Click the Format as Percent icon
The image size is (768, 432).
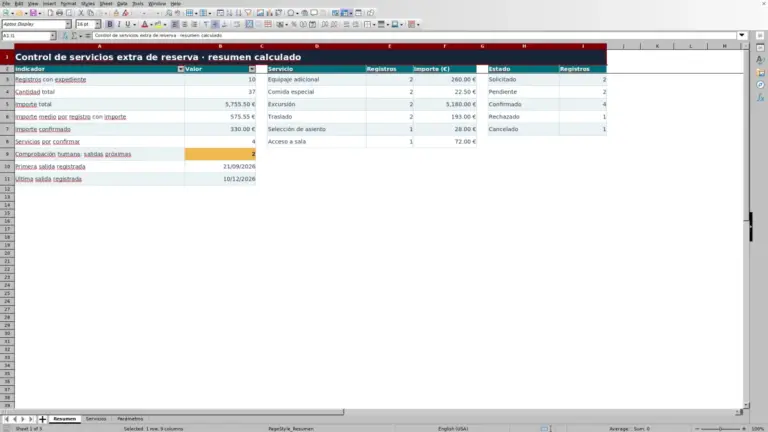coord(294,24)
